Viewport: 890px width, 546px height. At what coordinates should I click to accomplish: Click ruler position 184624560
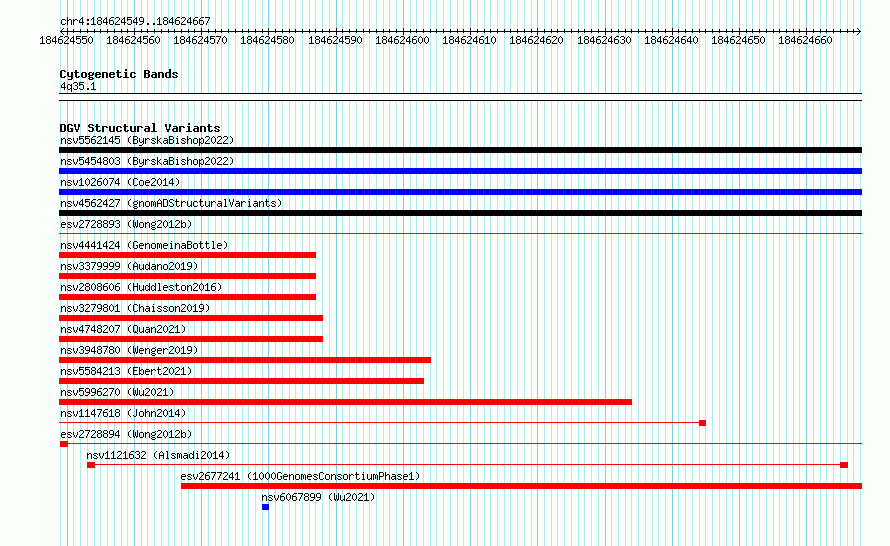tap(133, 40)
